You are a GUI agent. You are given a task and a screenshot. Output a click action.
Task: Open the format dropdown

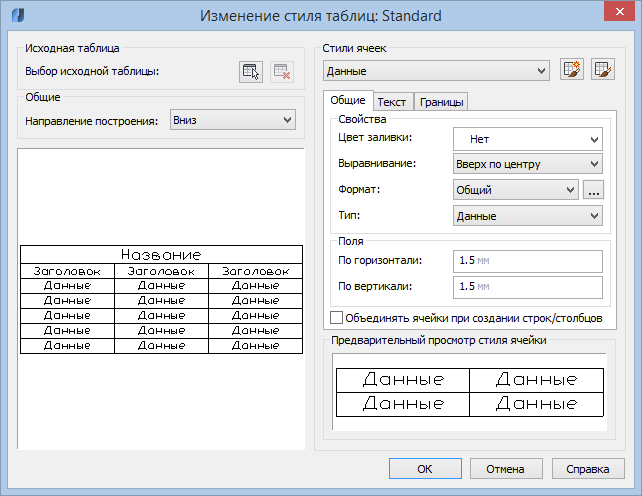pos(516,189)
